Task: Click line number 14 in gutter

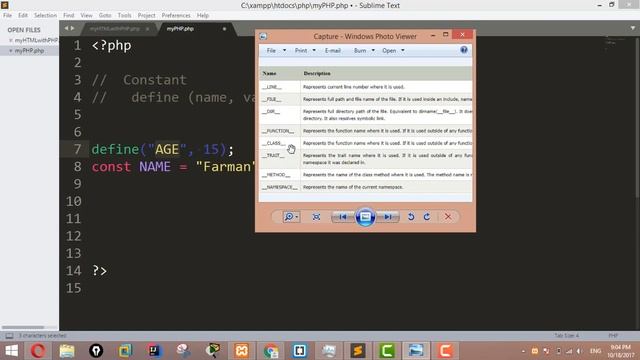Action: pos(73,271)
